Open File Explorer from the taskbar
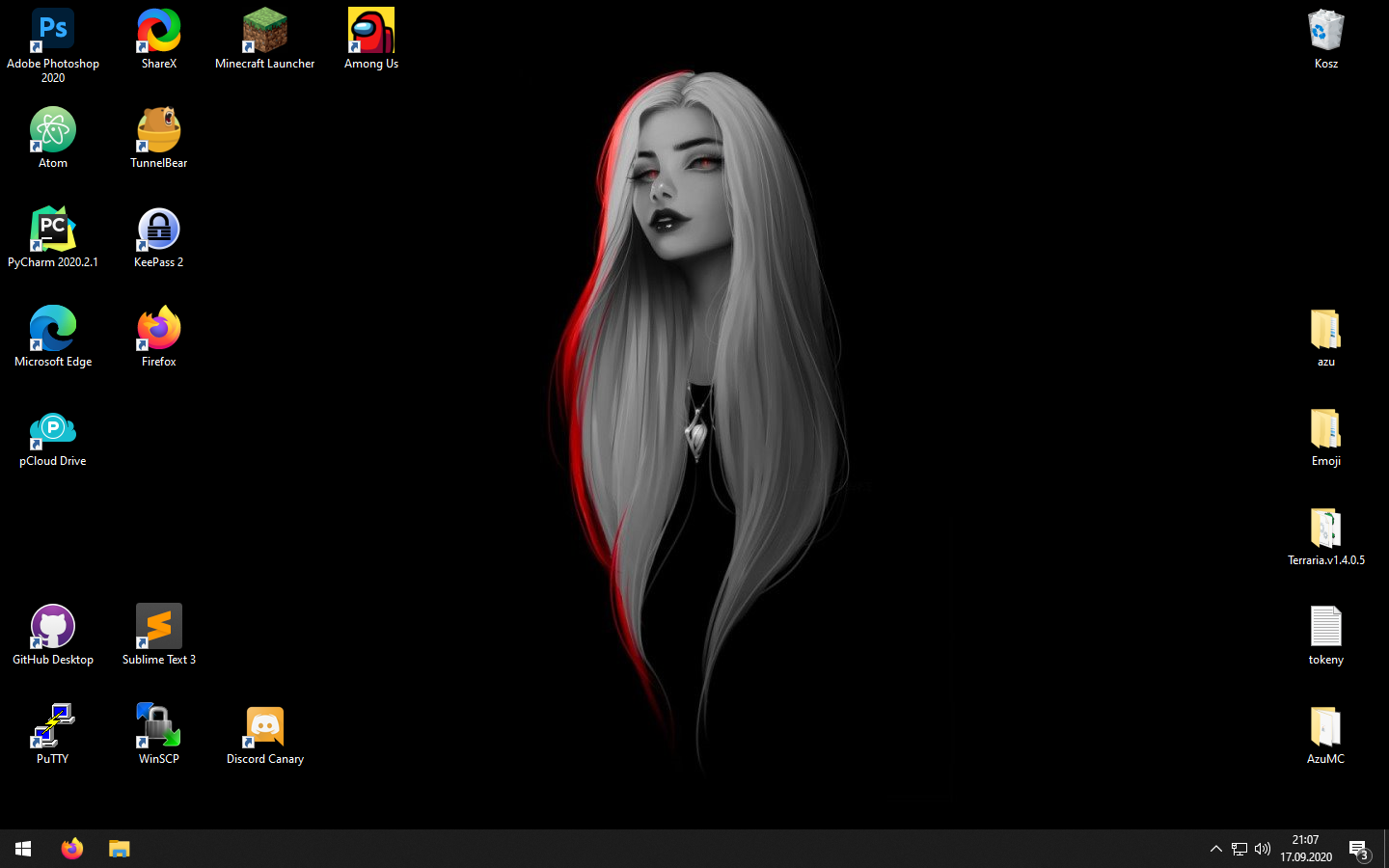This screenshot has height=868, width=1389. coord(119,849)
